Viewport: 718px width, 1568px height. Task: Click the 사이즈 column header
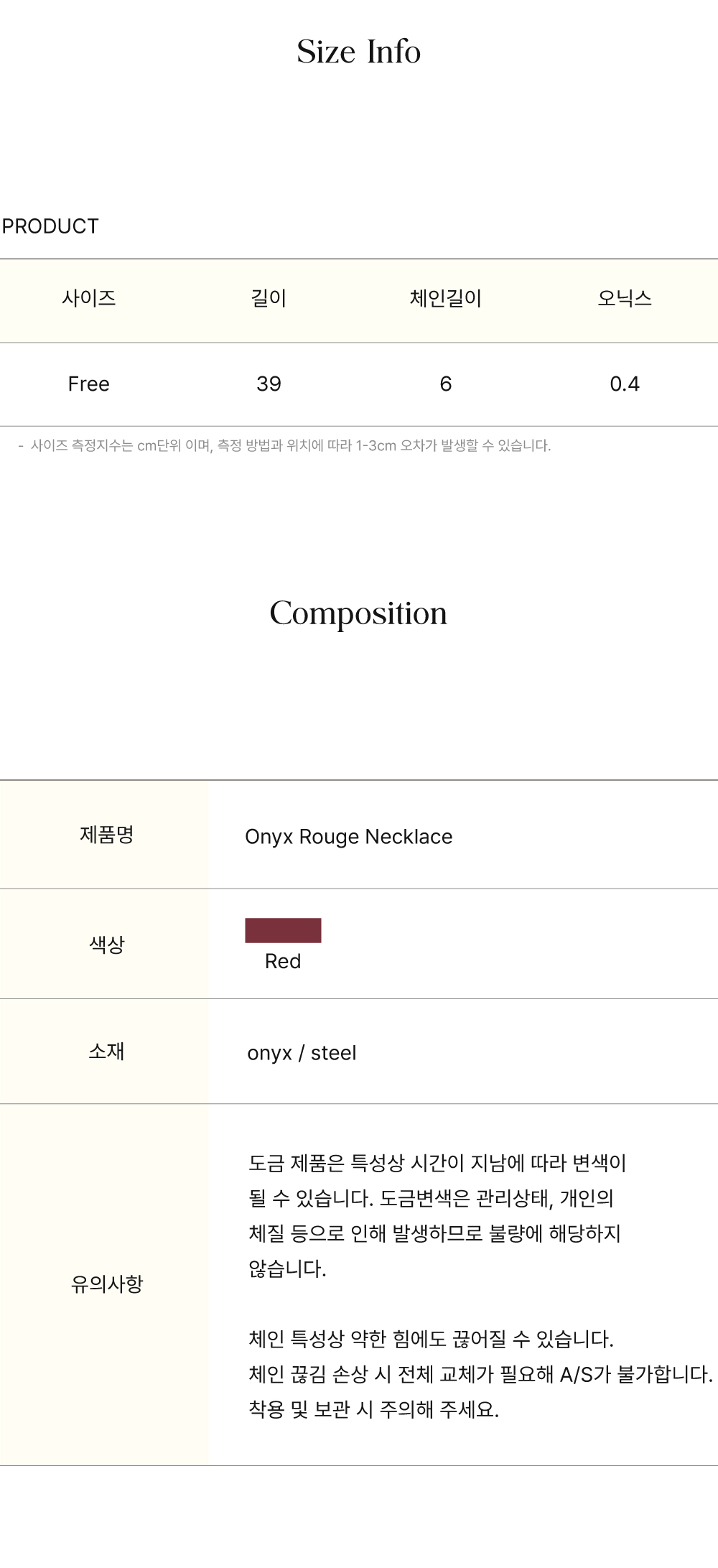point(89,298)
